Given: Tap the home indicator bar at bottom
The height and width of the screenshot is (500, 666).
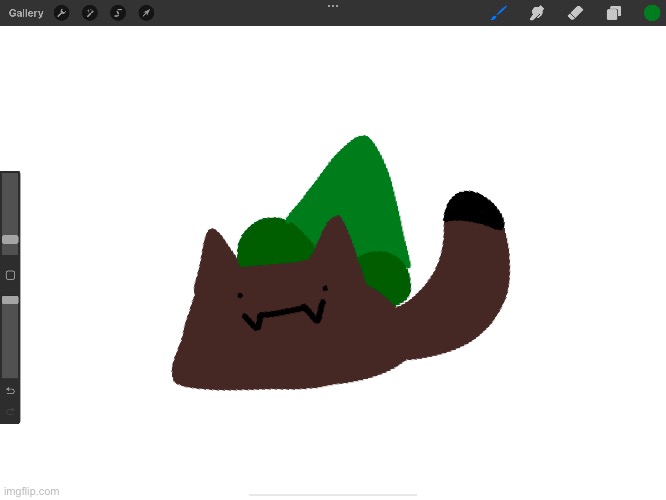Looking at the screenshot, I should click(x=333, y=494).
